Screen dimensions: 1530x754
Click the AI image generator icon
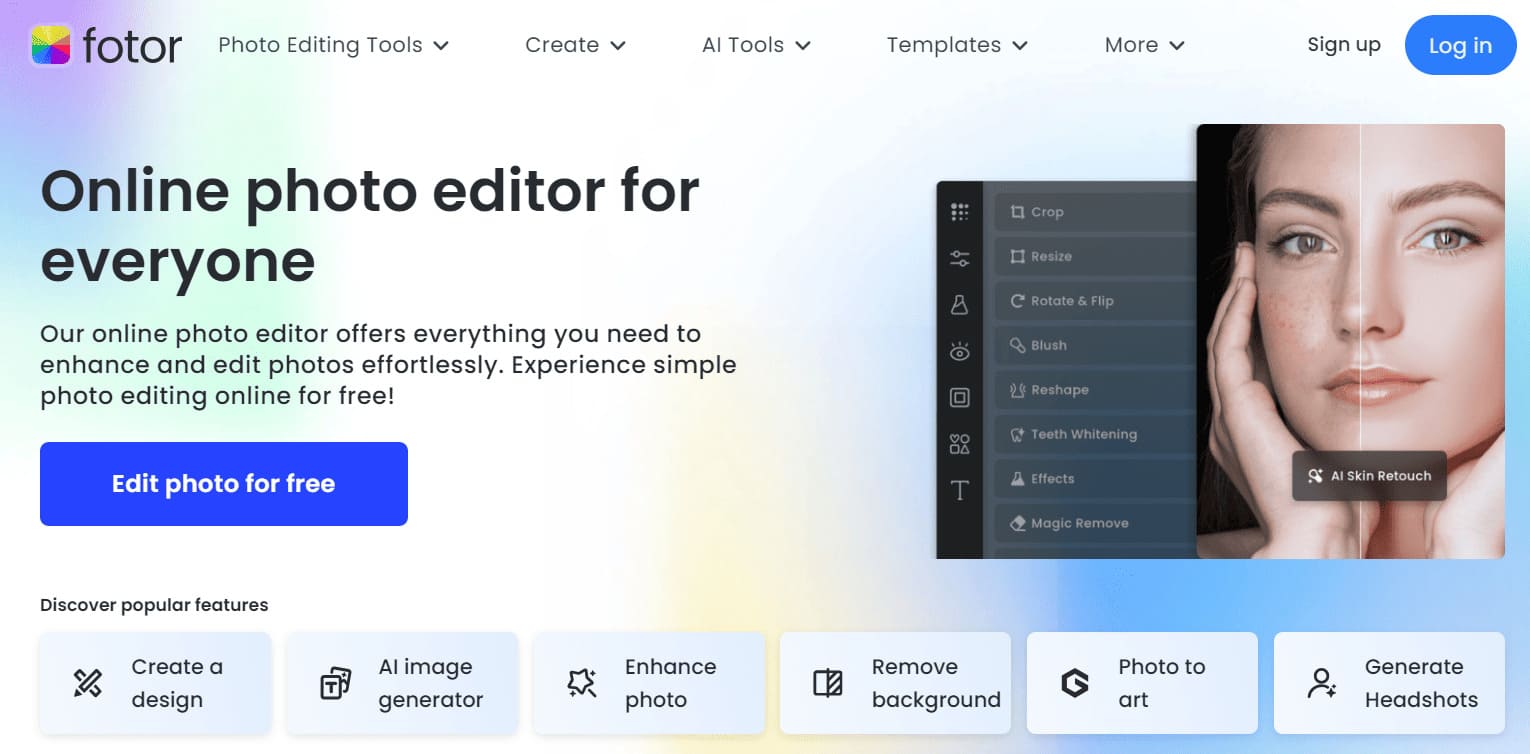(335, 683)
